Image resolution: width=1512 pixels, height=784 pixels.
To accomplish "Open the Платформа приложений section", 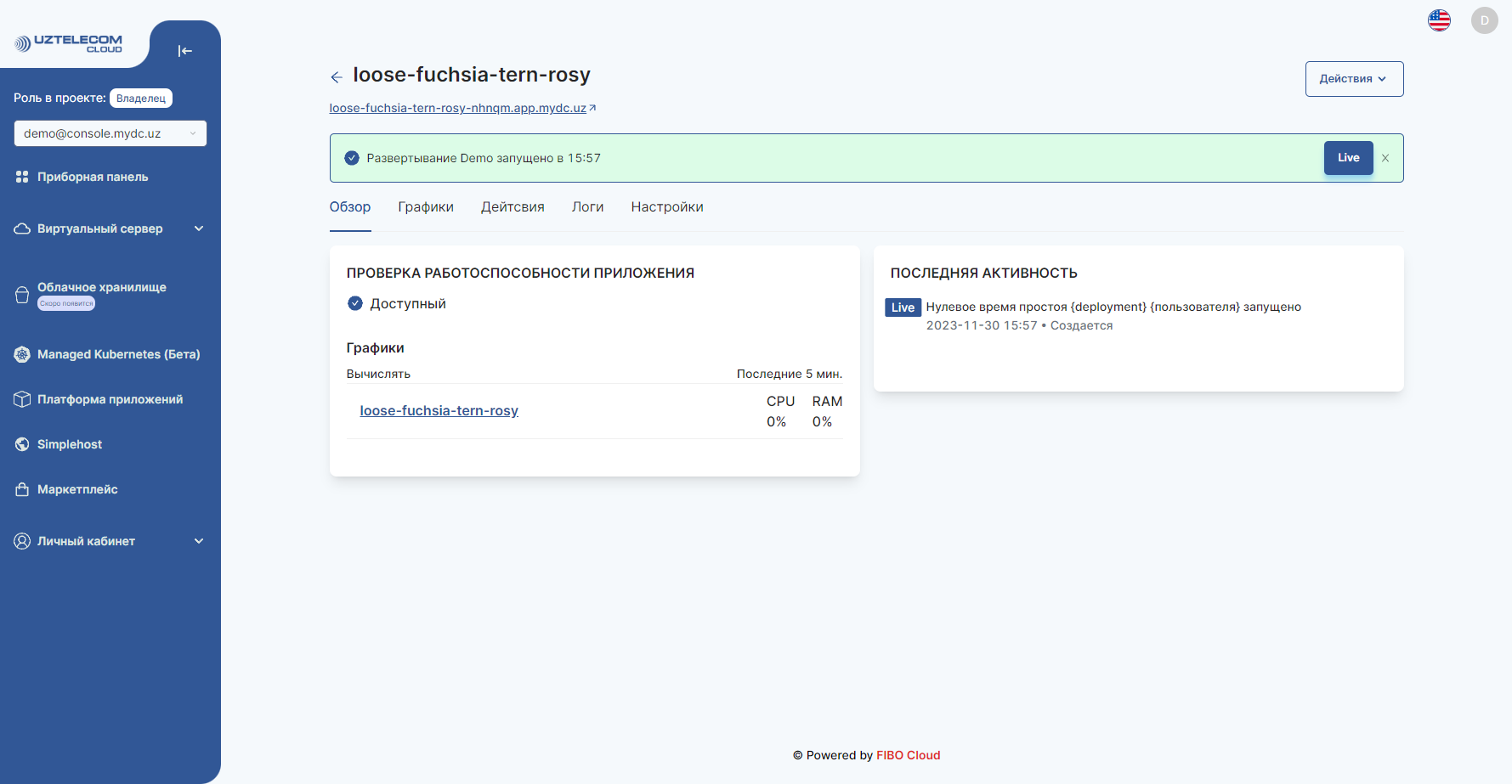I will click(x=110, y=398).
